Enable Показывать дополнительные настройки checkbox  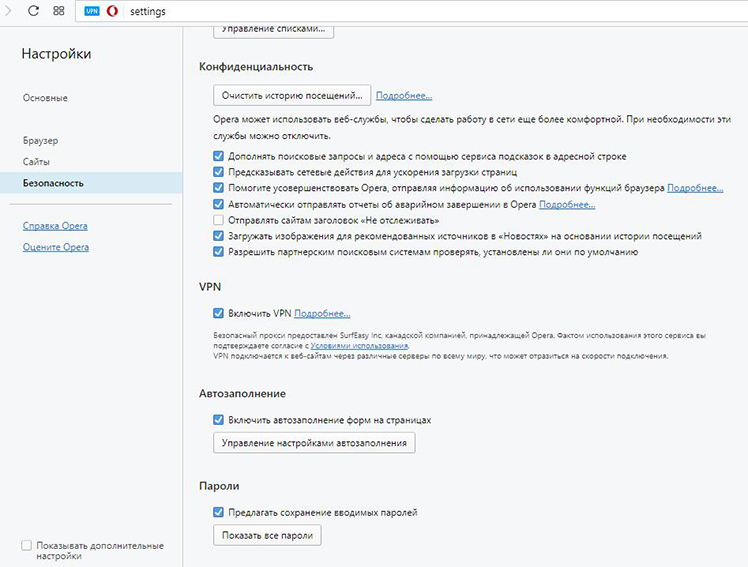(x=27, y=545)
